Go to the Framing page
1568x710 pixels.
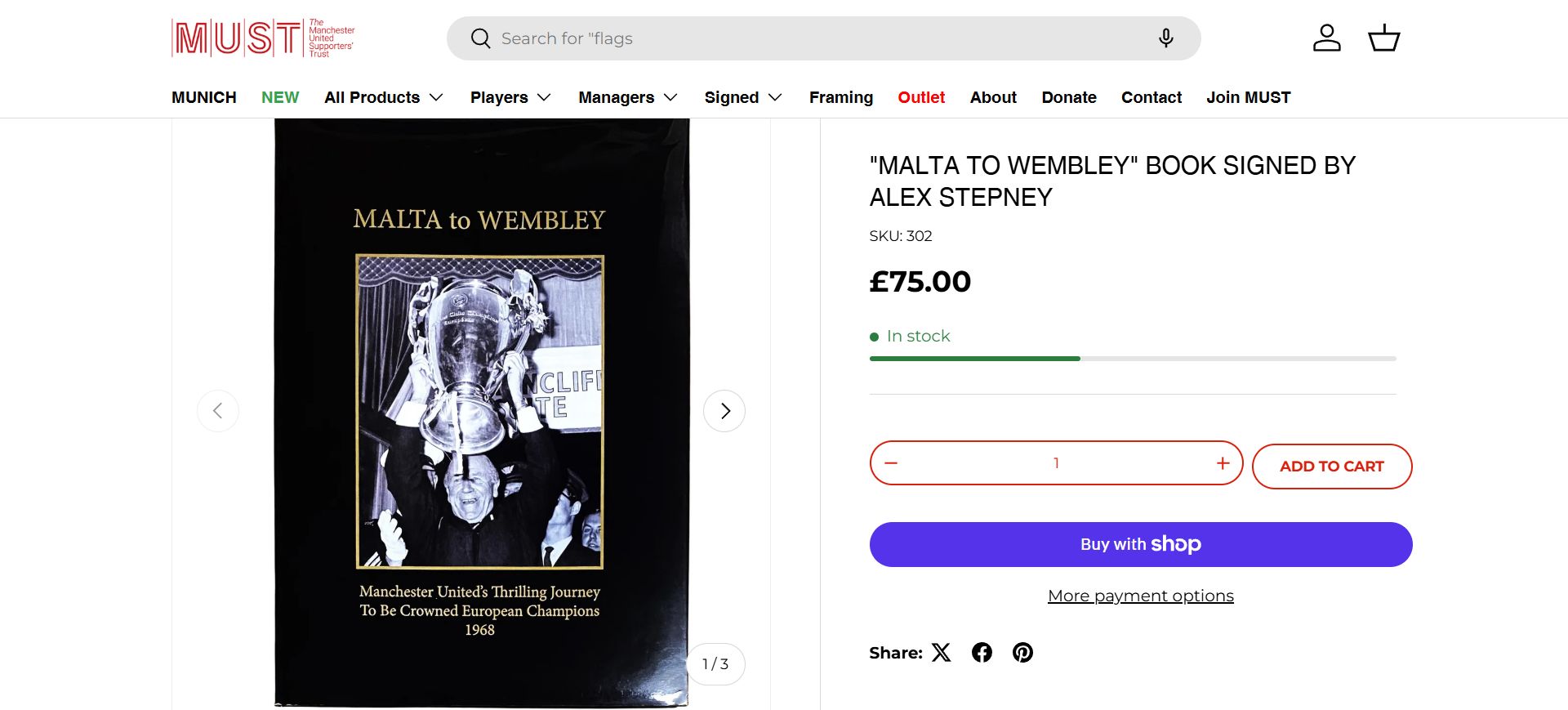pyautogui.click(x=841, y=97)
